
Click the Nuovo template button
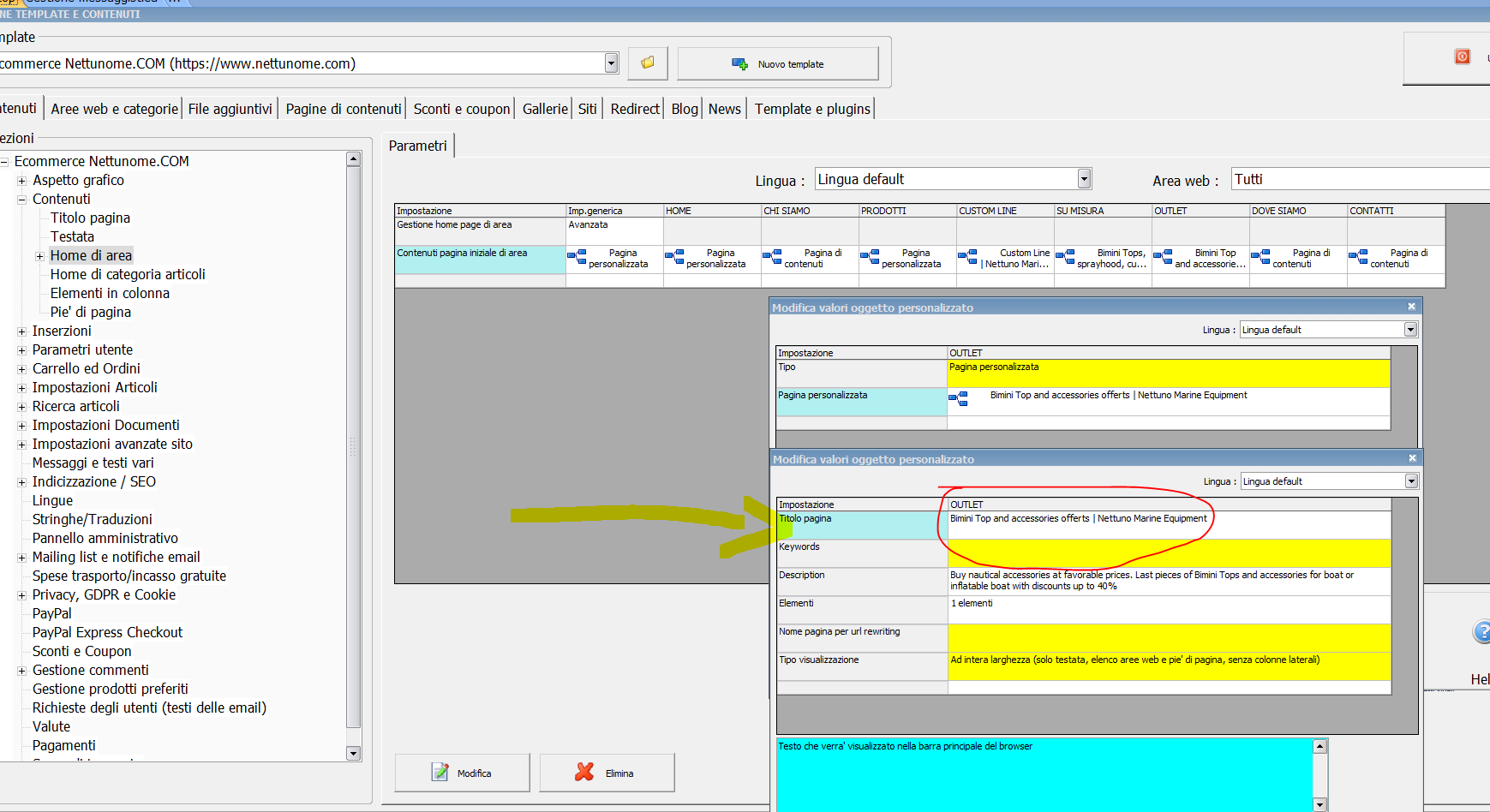[778, 63]
